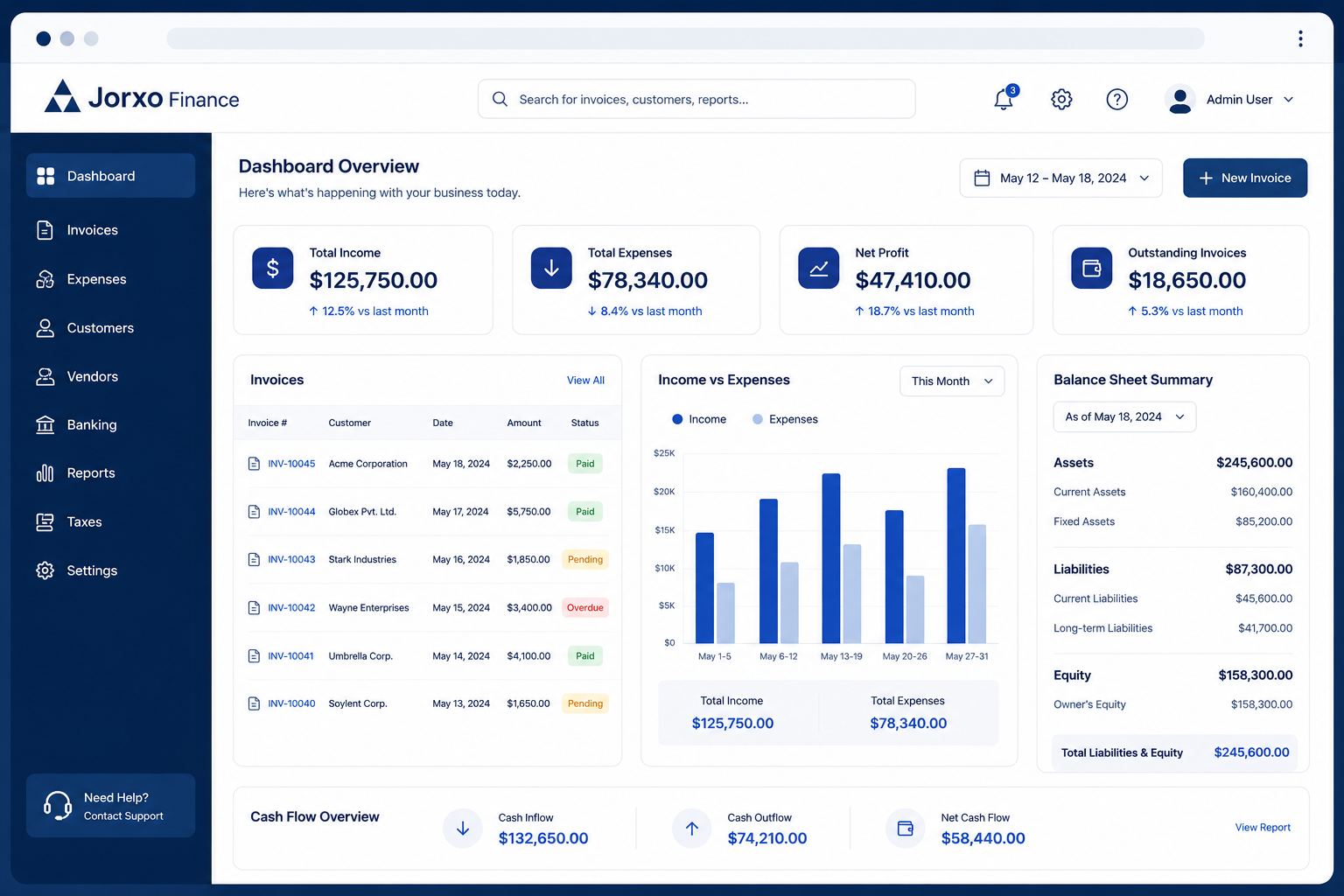Viewport: 1344px width, 896px height.
Task: Open the This Month dropdown
Action: (x=952, y=381)
